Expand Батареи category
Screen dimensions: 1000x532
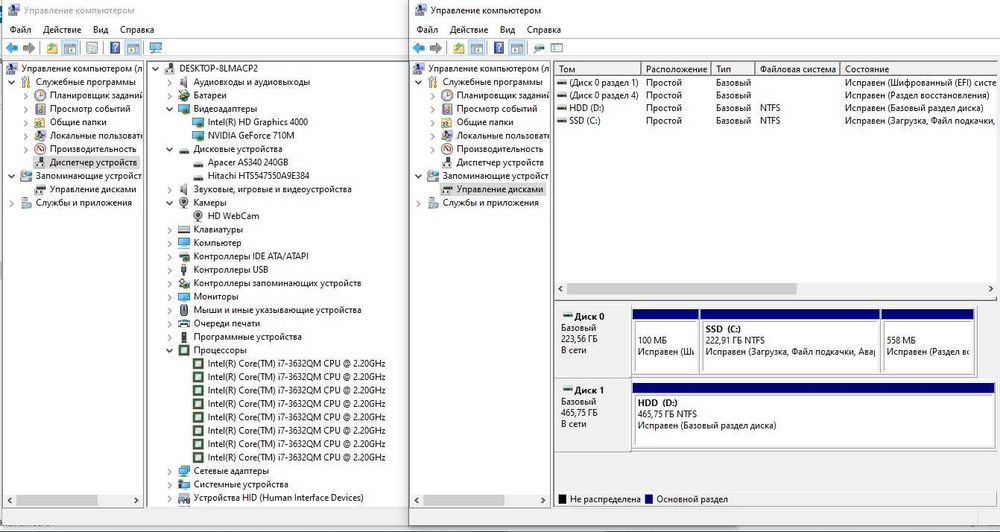pos(170,96)
